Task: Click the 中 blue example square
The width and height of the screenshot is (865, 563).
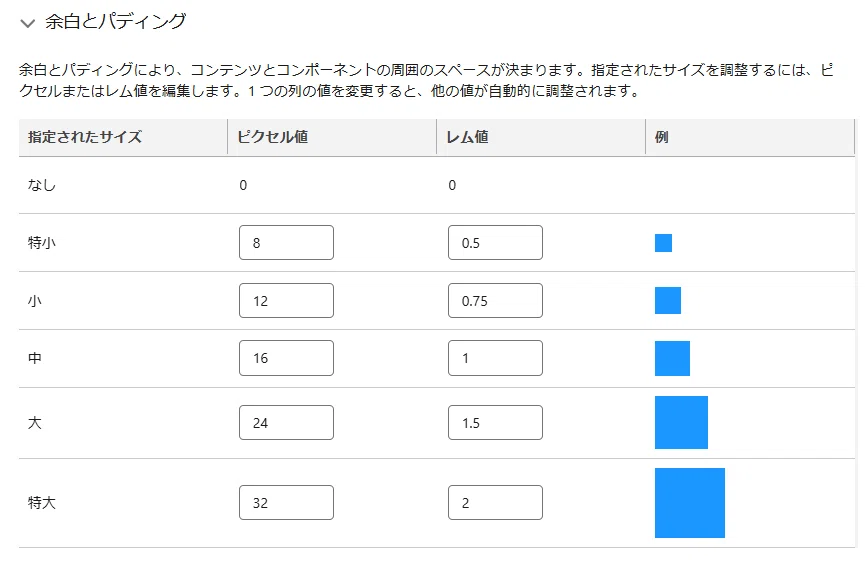Action: (x=672, y=358)
